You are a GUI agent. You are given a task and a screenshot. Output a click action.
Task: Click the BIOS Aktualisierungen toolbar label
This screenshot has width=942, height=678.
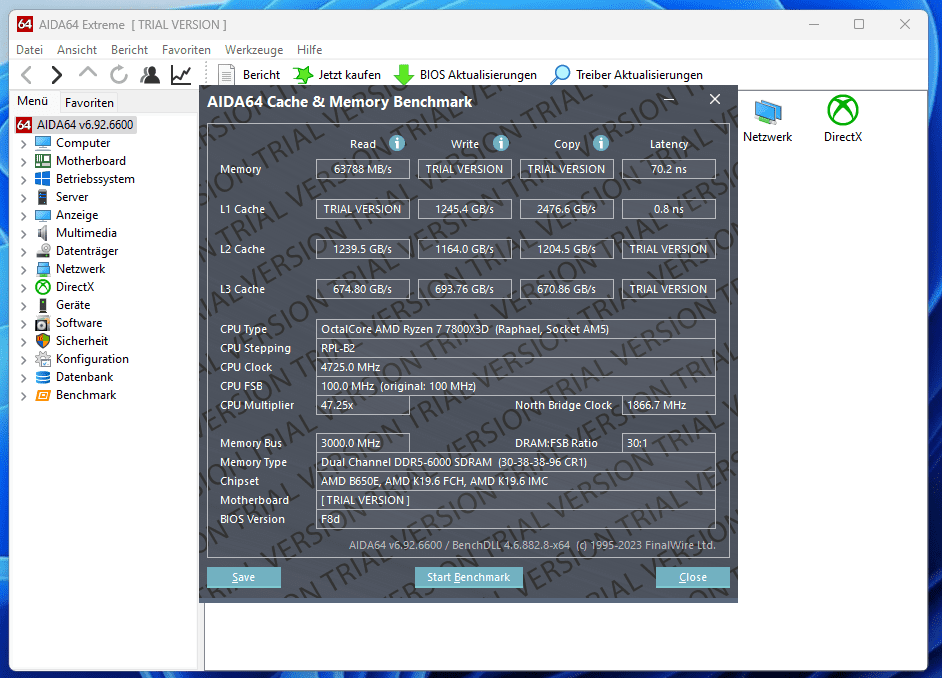(x=478, y=75)
